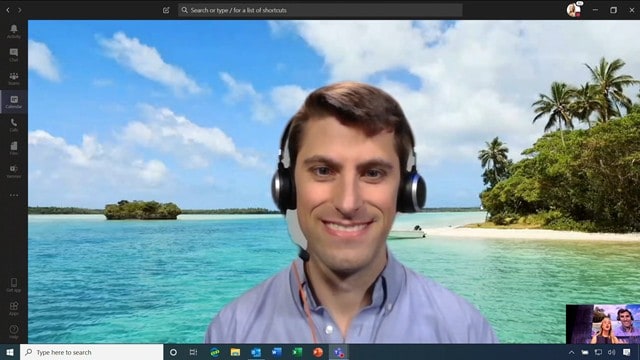Screen dimensions: 640x360
Task: Open the Activity feed in the Teams sidebar
Action: tap(13, 31)
